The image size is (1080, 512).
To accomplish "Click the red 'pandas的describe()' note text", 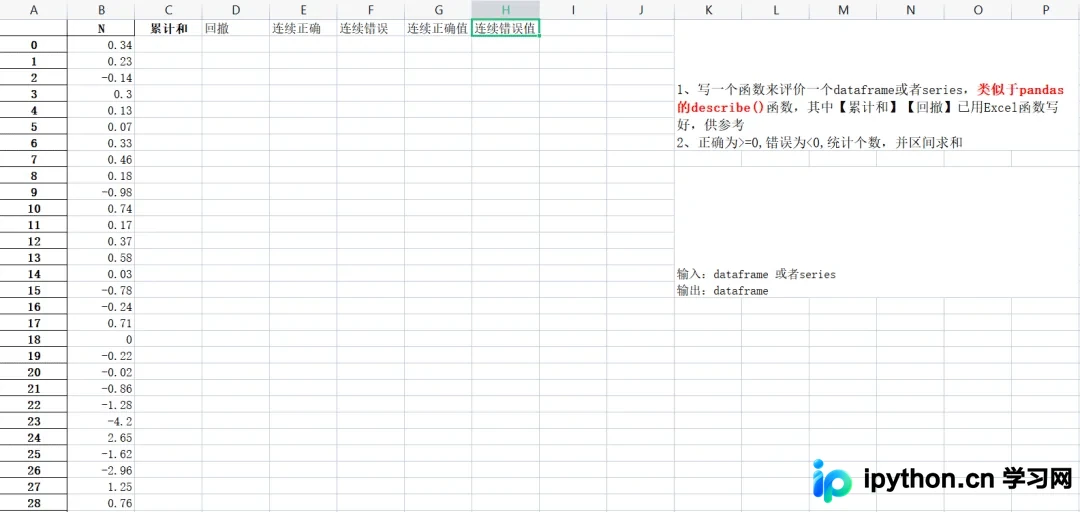I will click(x=871, y=99).
